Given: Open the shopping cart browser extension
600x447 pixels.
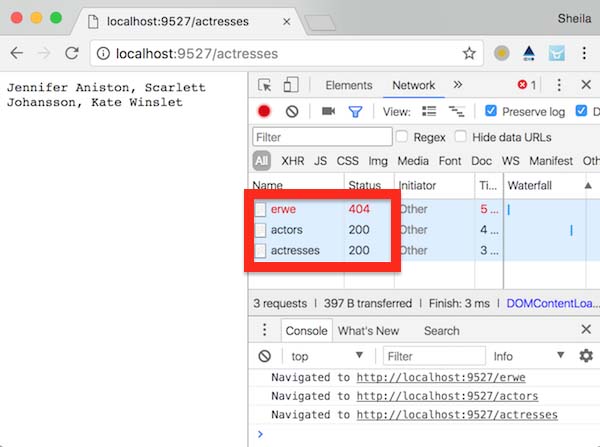Looking at the screenshot, I should tap(556, 53).
